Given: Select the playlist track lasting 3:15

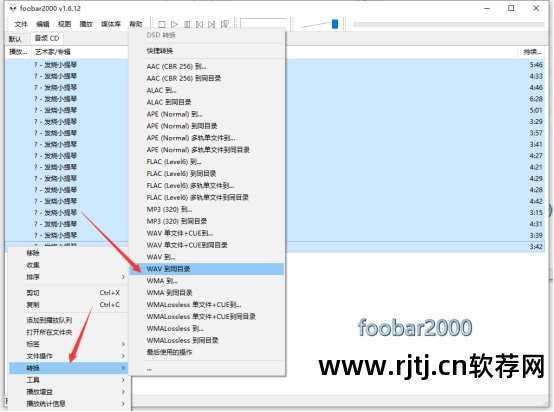Looking at the screenshot, I should (x=275, y=213).
